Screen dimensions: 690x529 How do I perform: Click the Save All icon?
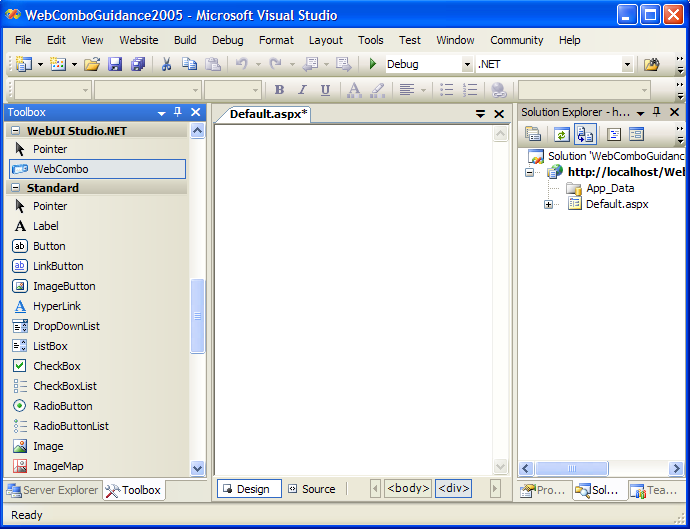coord(137,64)
